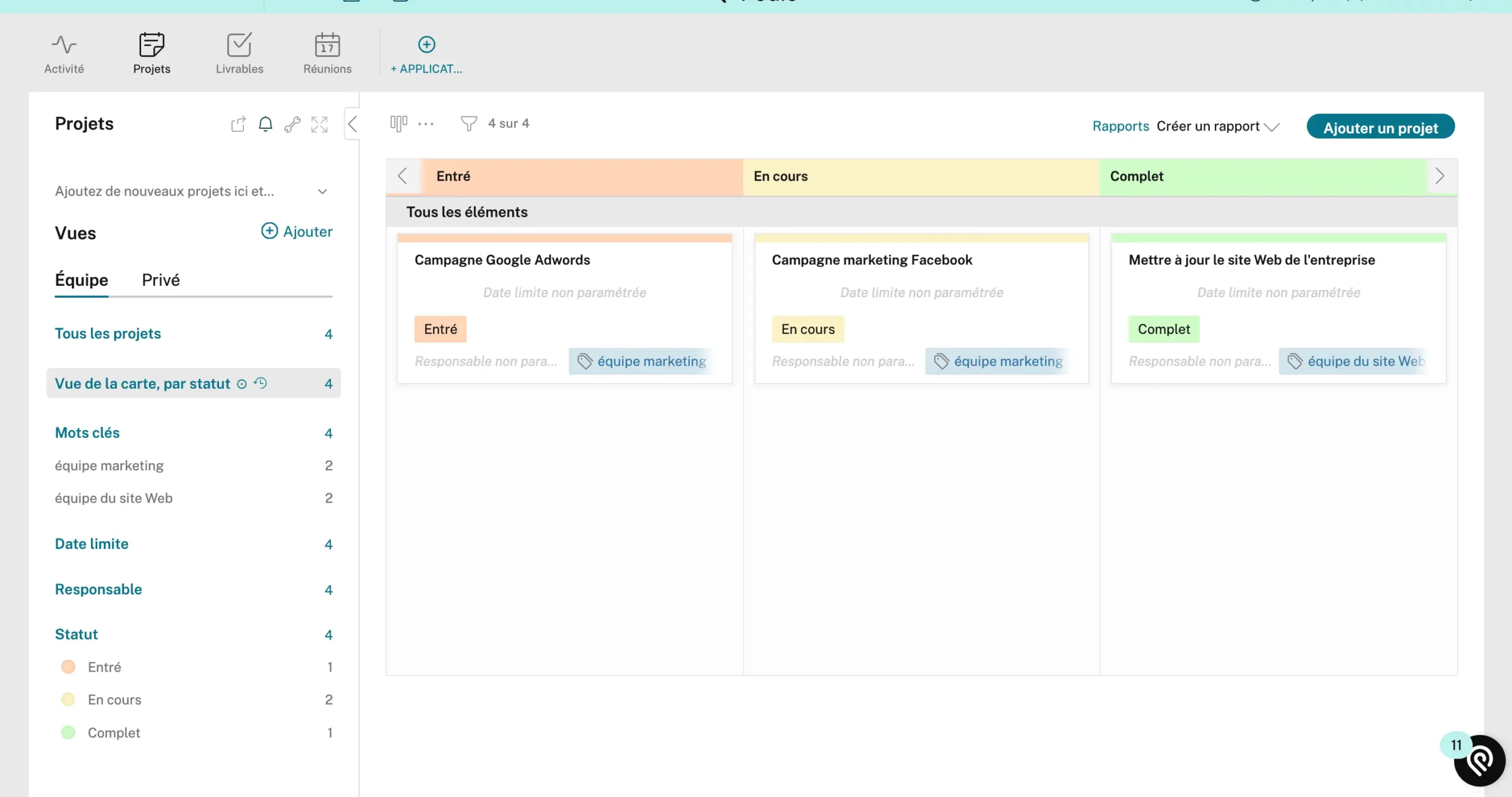Open the three-dot more options menu
The image size is (1512, 797).
426,124
